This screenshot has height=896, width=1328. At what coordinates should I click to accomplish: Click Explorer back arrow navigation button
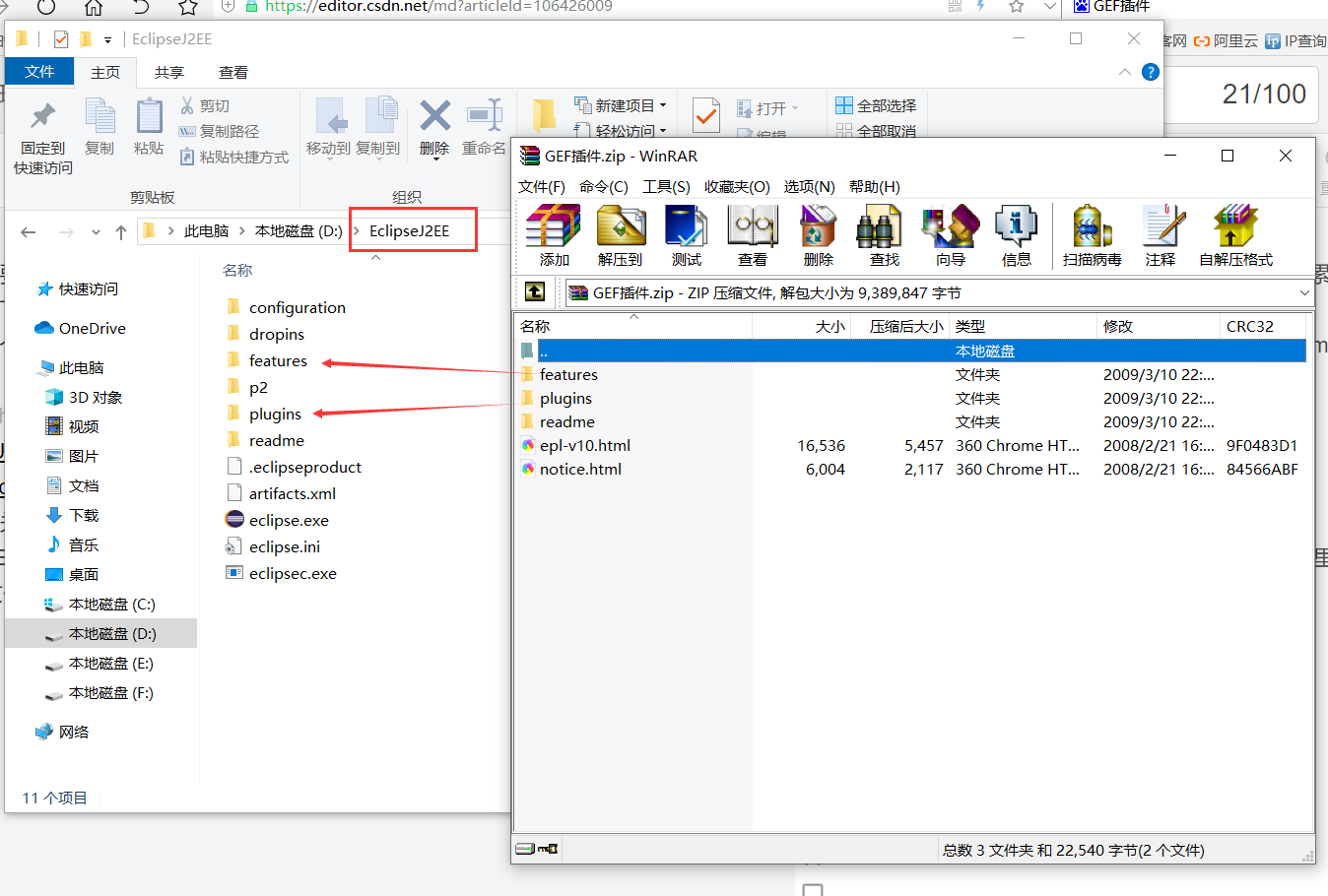pyautogui.click(x=29, y=232)
